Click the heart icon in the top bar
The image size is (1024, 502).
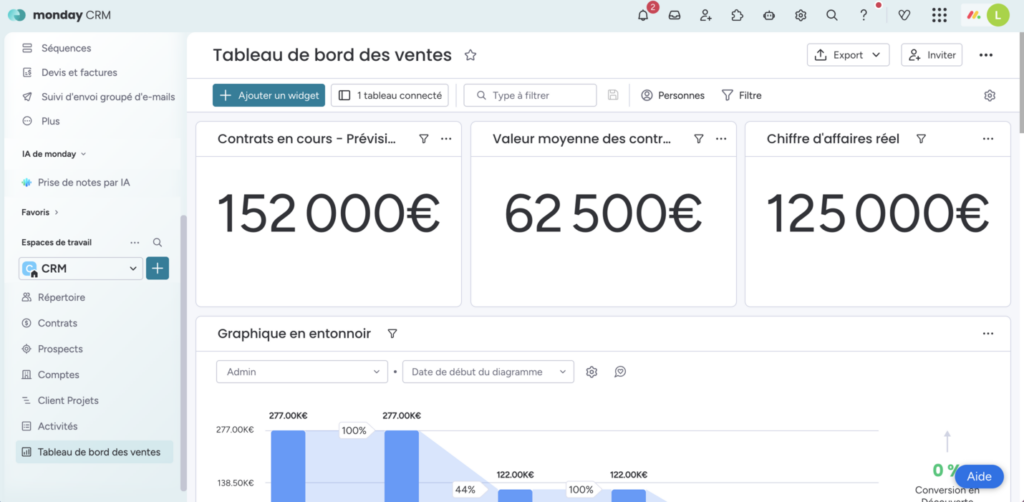click(x=904, y=15)
